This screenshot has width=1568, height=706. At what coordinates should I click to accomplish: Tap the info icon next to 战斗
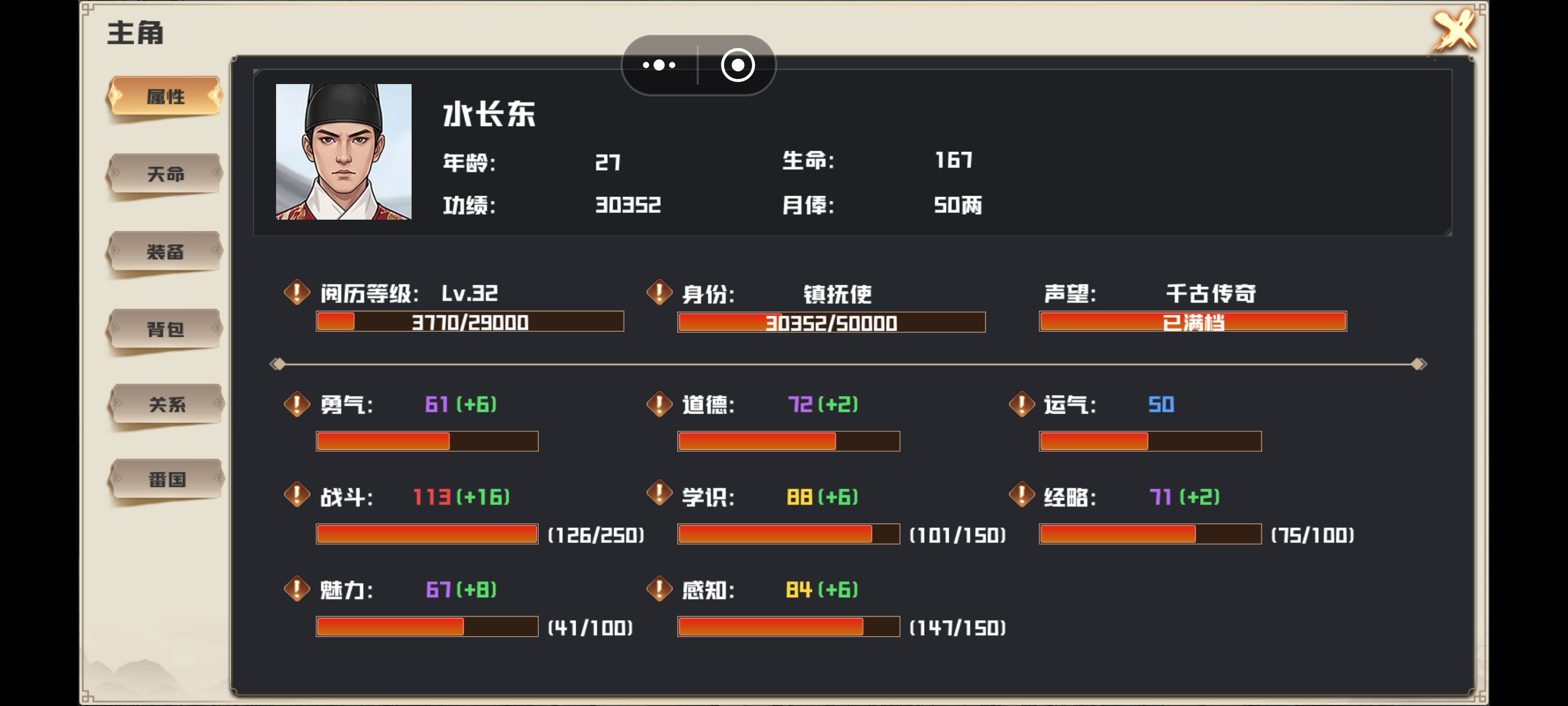[297, 495]
